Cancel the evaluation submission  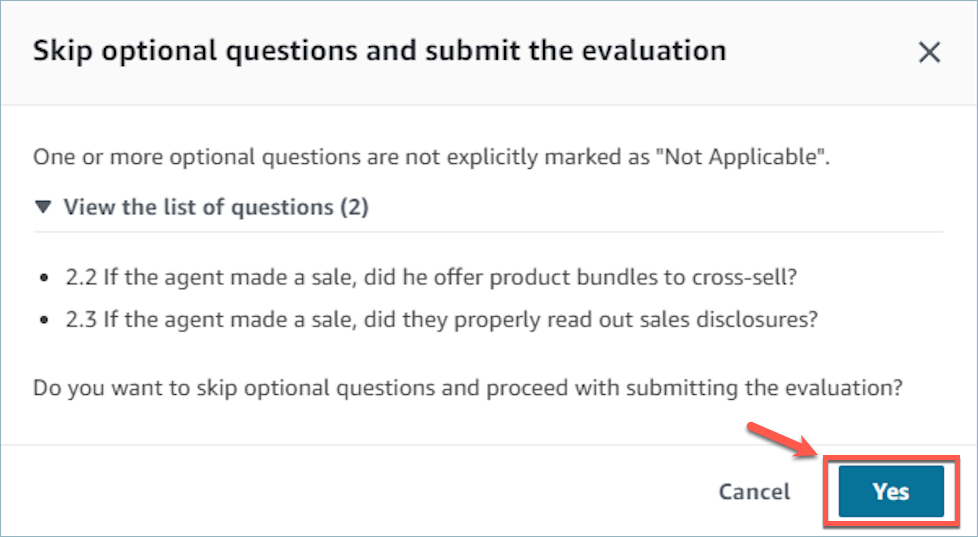coord(754,492)
